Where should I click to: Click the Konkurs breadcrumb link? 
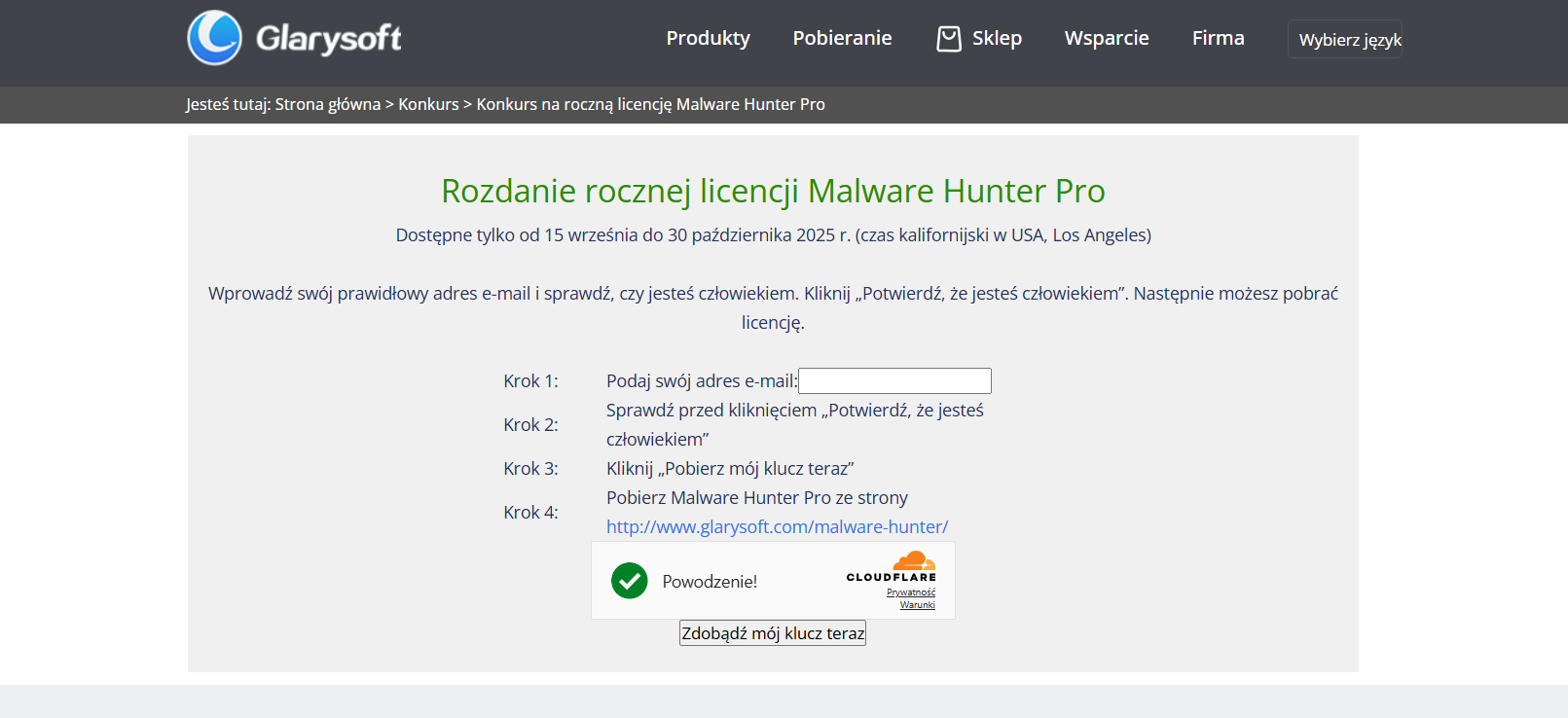click(428, 104)
